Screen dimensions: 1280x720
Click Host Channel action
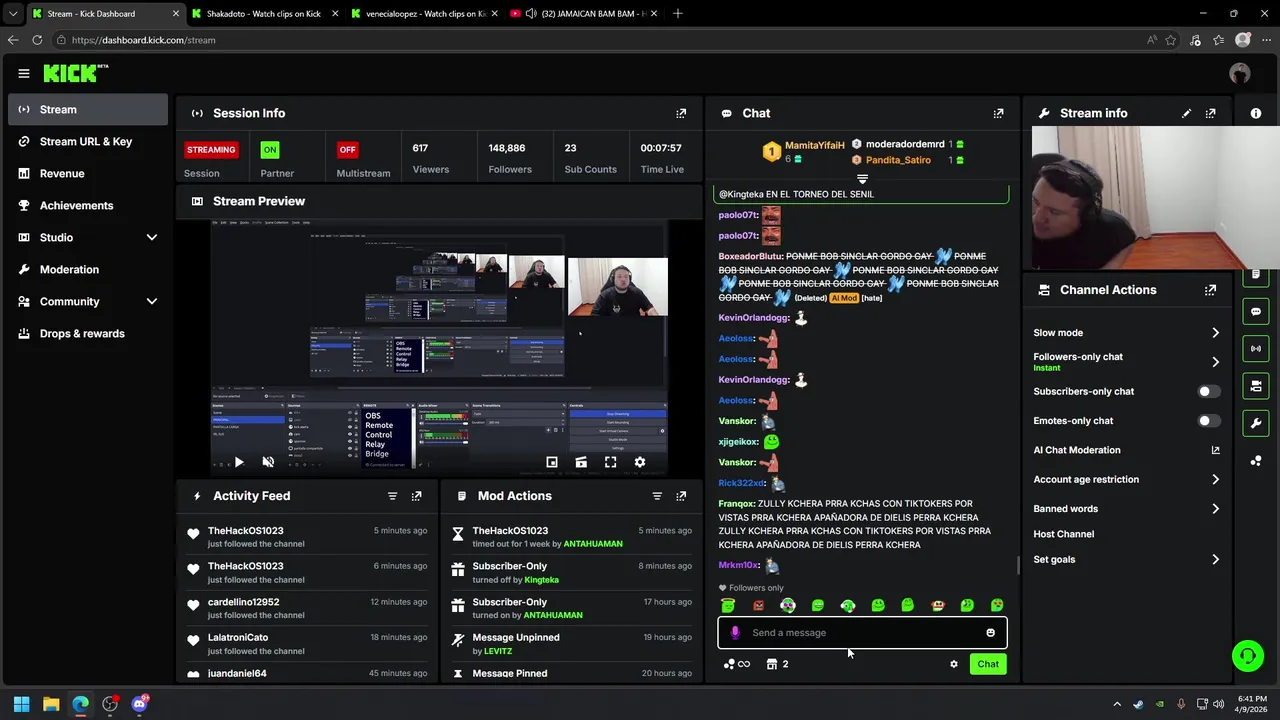tap(1063, 534)
